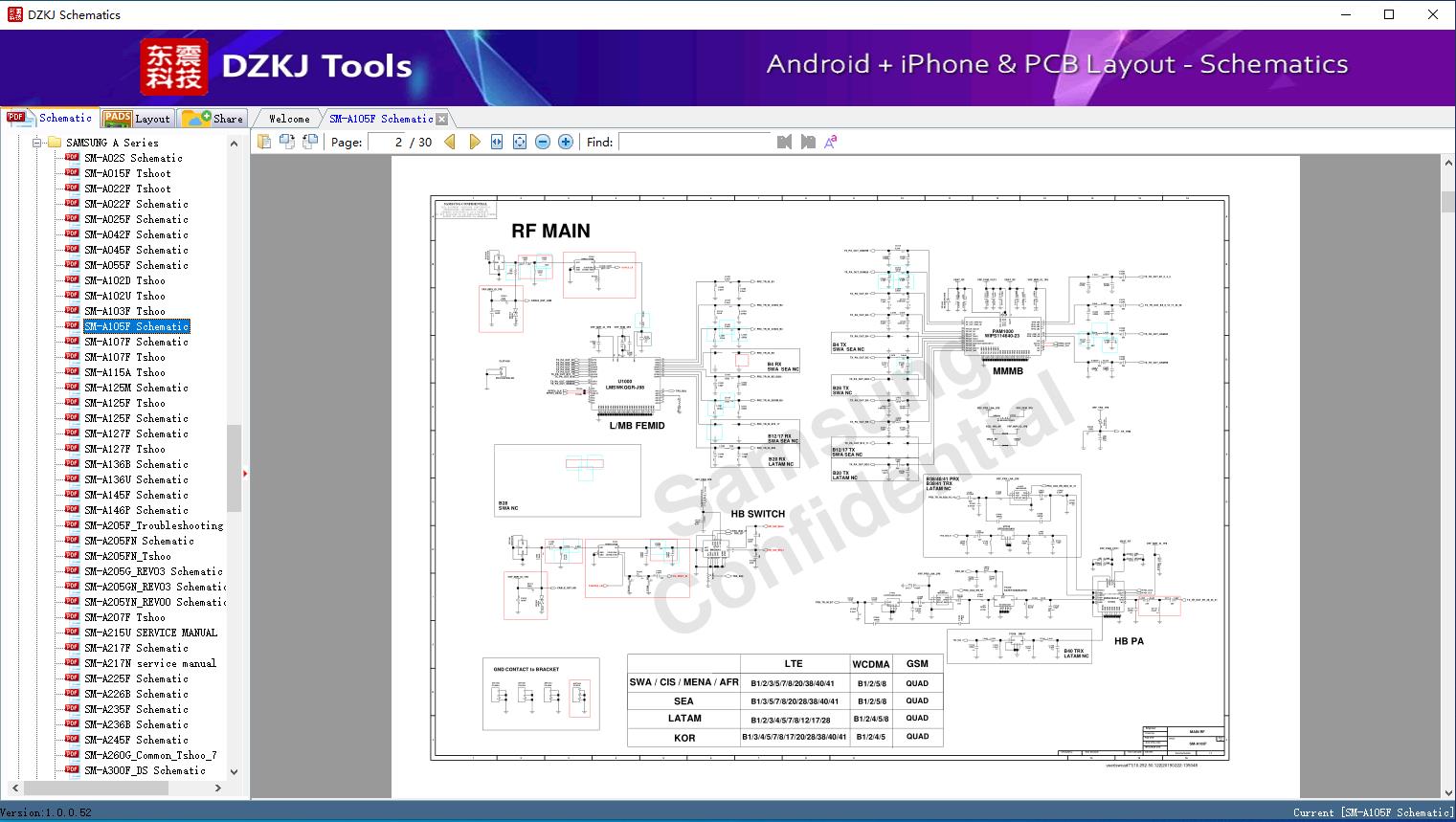Screen dimensions: 1456x822
Task: Open SM-A205F_Troubleshooting in the tree
Action: click(x=153, y=525)
